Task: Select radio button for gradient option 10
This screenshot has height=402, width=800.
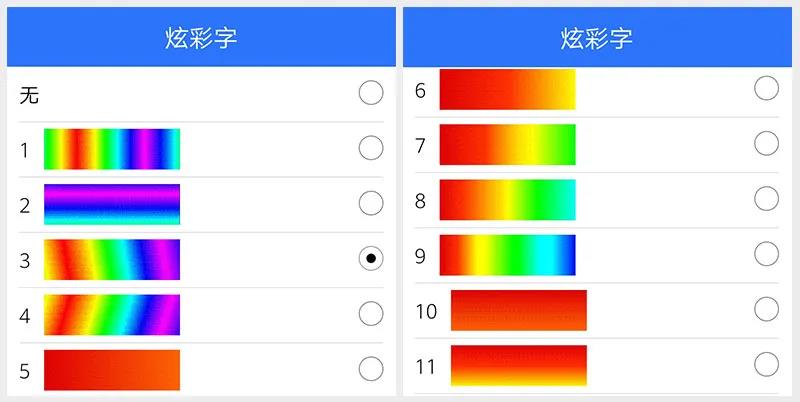Action: click(766, 309)
